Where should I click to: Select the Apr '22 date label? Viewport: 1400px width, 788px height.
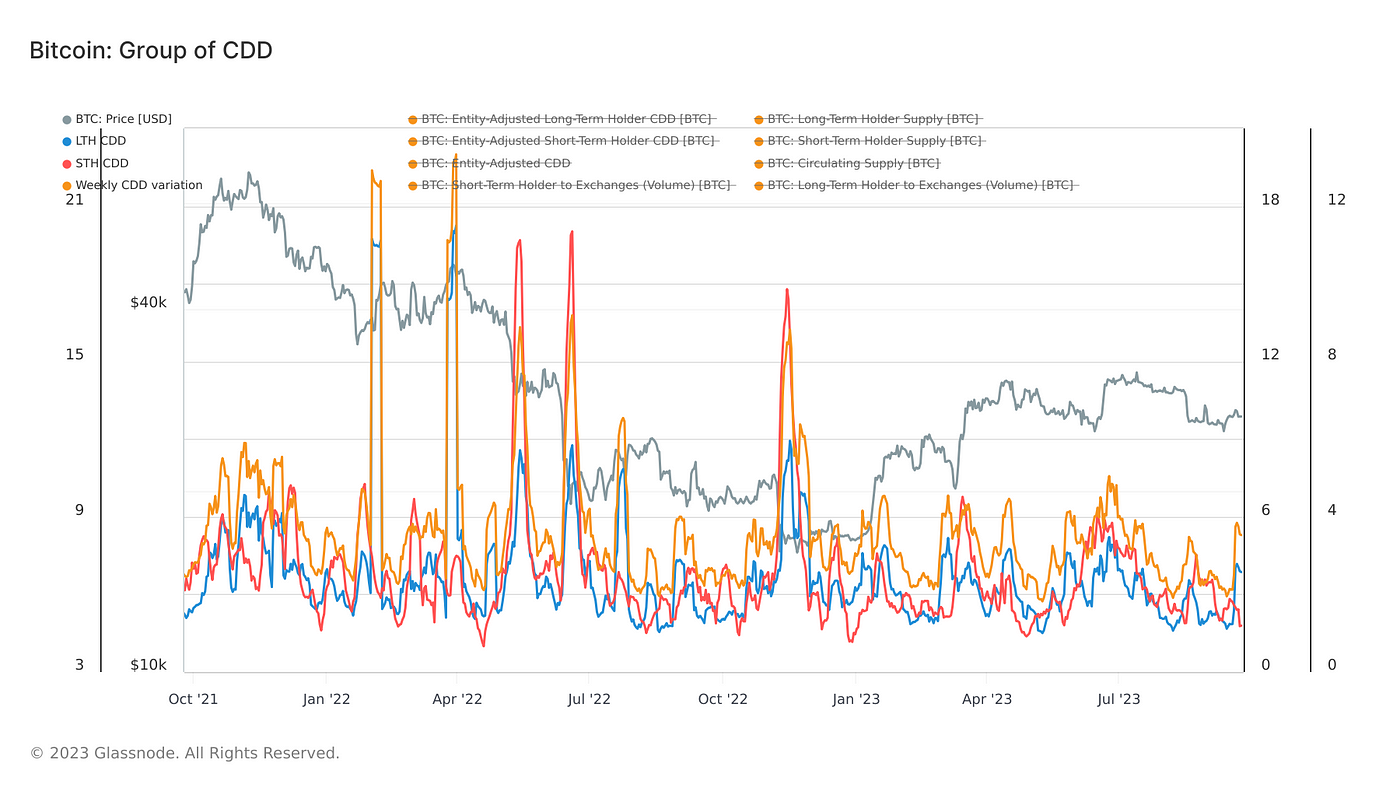click(x=458, y=699)
